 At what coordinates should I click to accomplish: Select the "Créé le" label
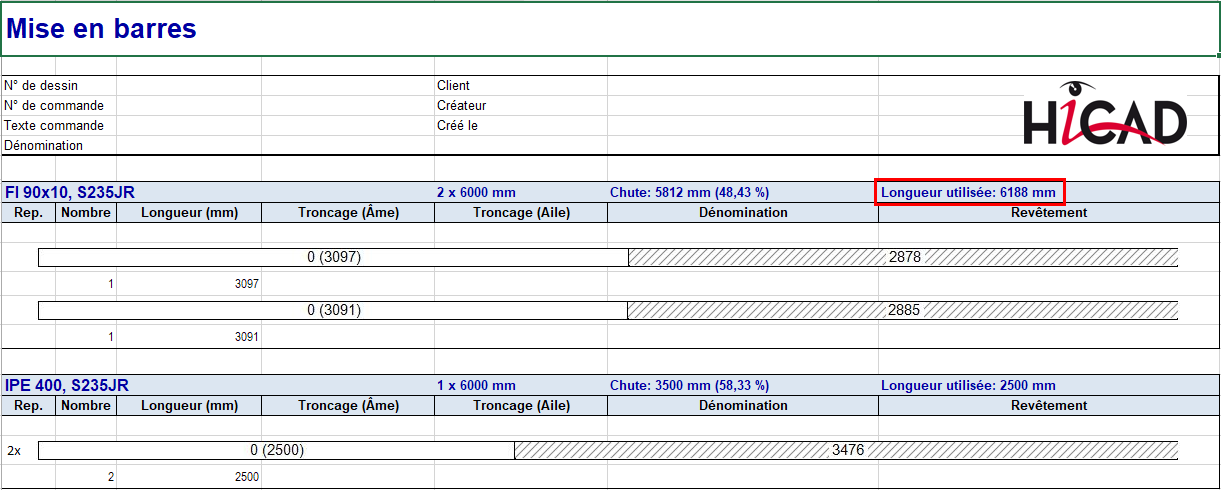click(458, 126)
